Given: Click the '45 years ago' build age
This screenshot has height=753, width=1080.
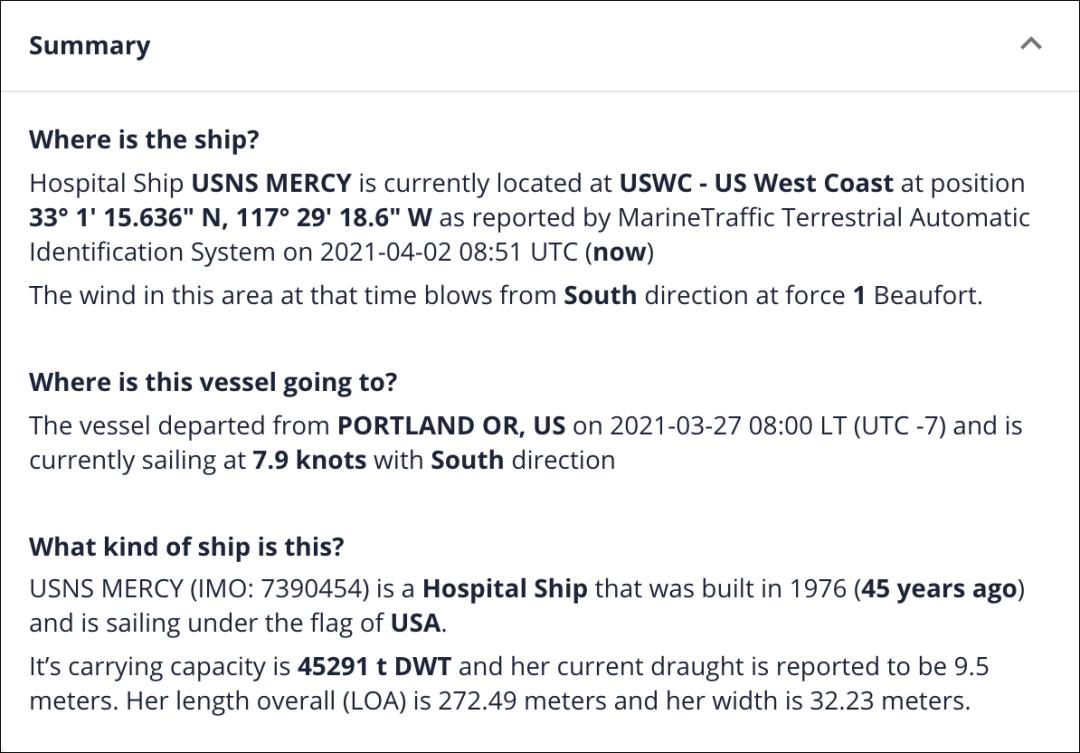Looking at the screenshot, I should coord(939,589).
